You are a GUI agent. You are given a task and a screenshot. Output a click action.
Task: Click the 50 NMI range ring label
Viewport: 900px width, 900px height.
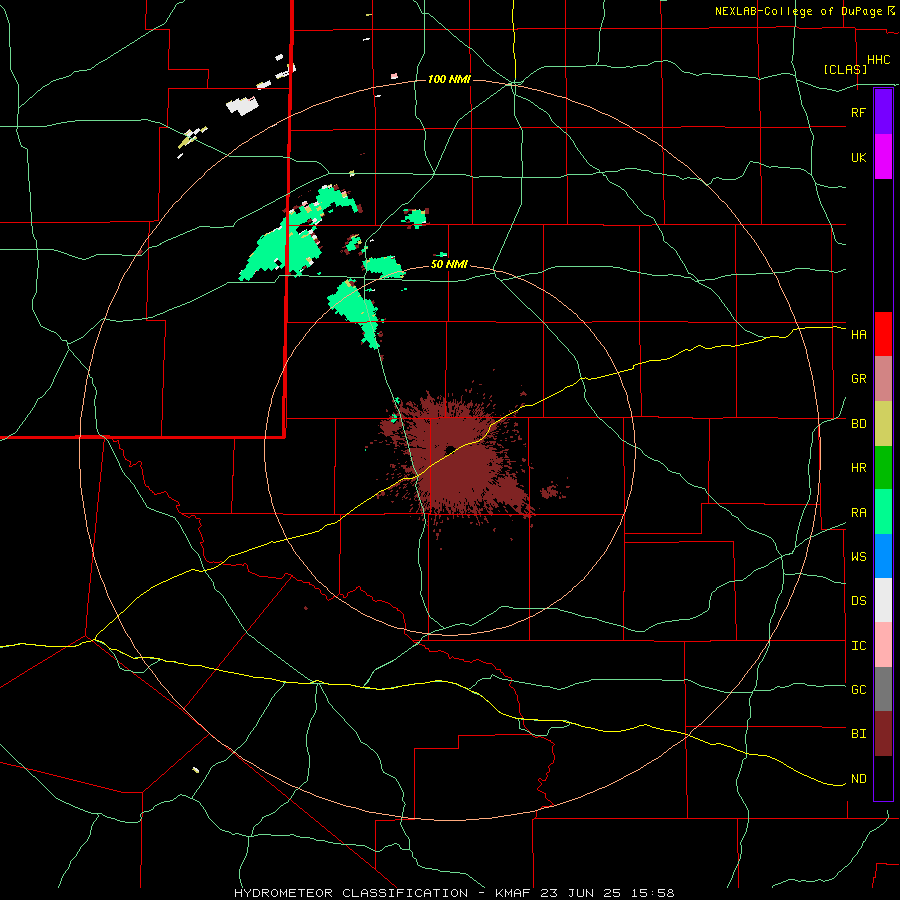click(x=449, y=264)
